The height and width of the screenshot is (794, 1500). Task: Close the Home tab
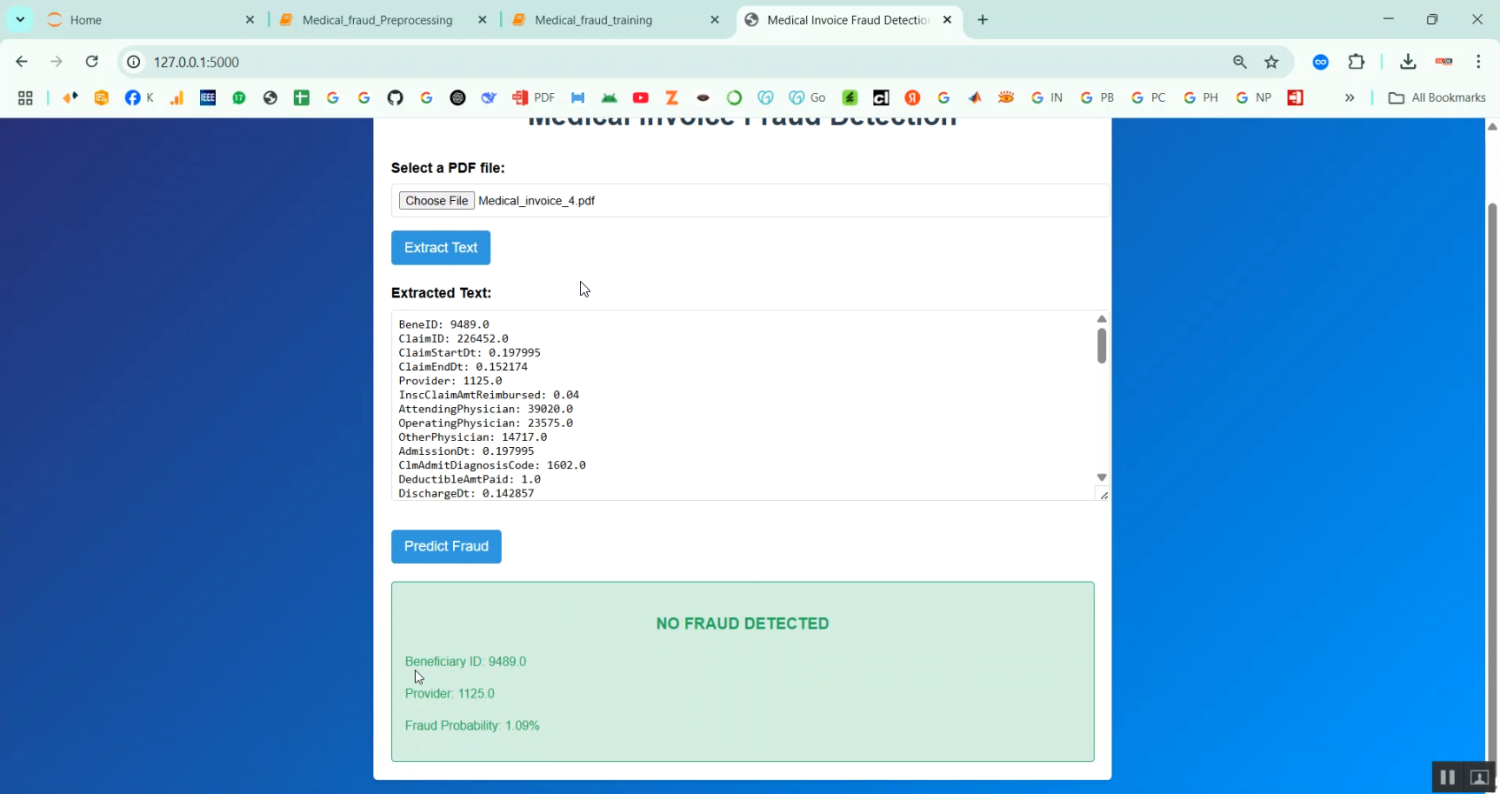[x=250, y=20]
